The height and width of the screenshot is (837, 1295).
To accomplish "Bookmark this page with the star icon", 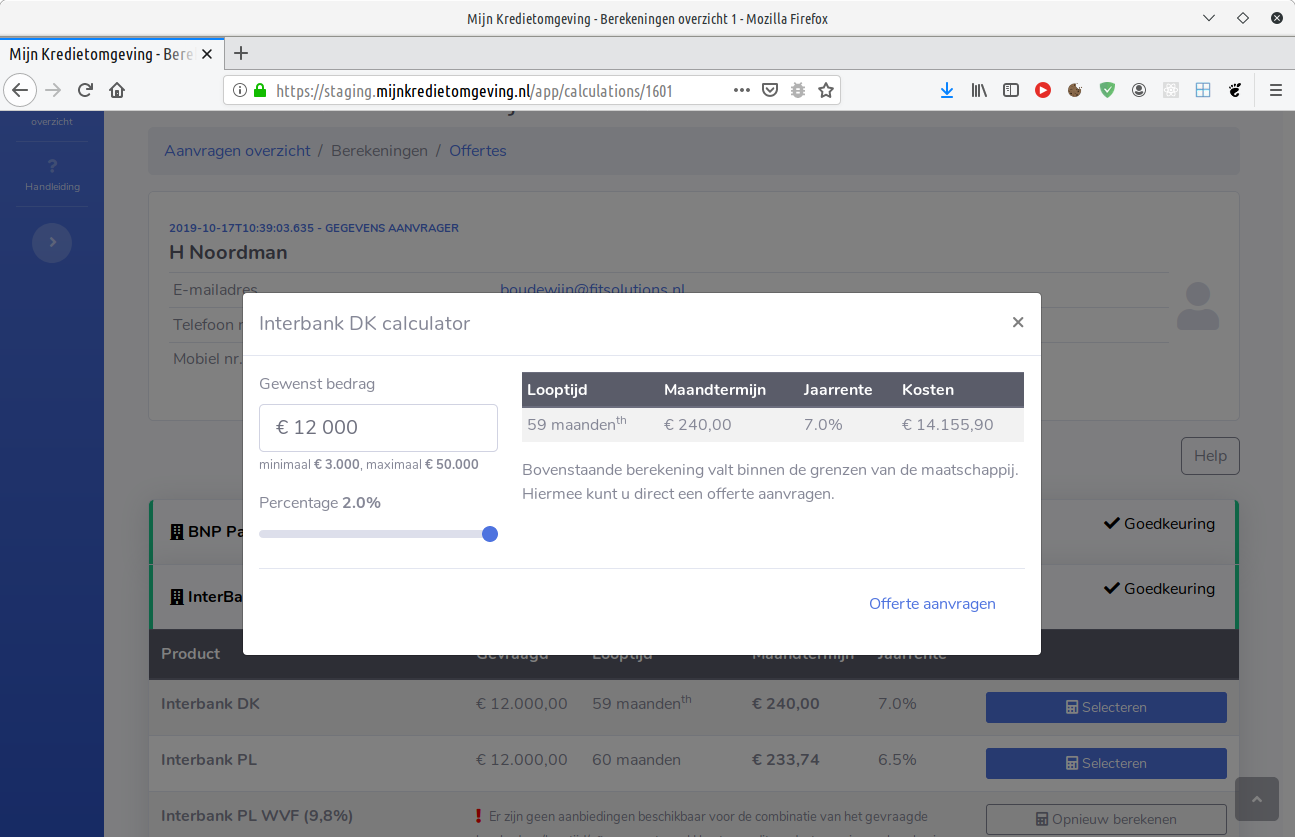I will coord(826,90).
